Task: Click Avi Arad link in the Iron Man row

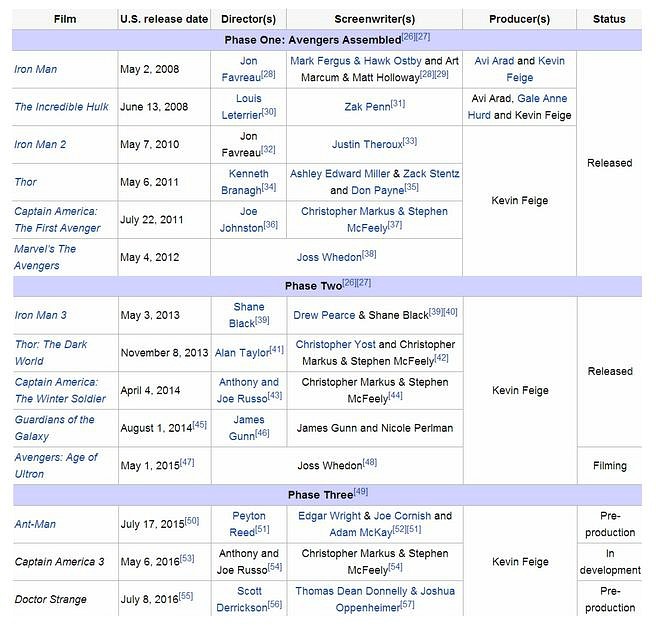Action: pyautogui.click(x=494, y=61)
